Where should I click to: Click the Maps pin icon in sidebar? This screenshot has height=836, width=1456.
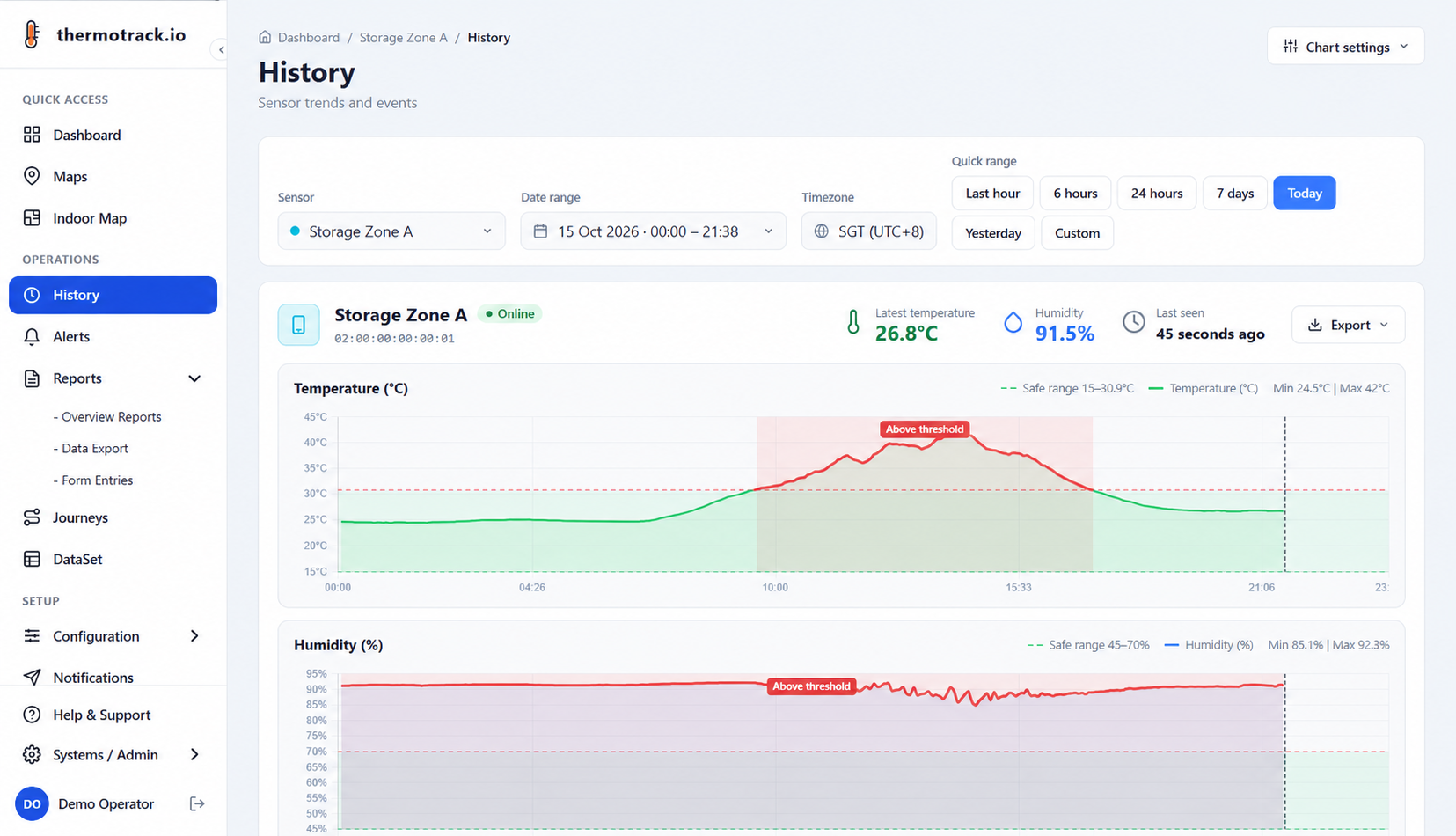pyautogui.click(x=32, y=176)
